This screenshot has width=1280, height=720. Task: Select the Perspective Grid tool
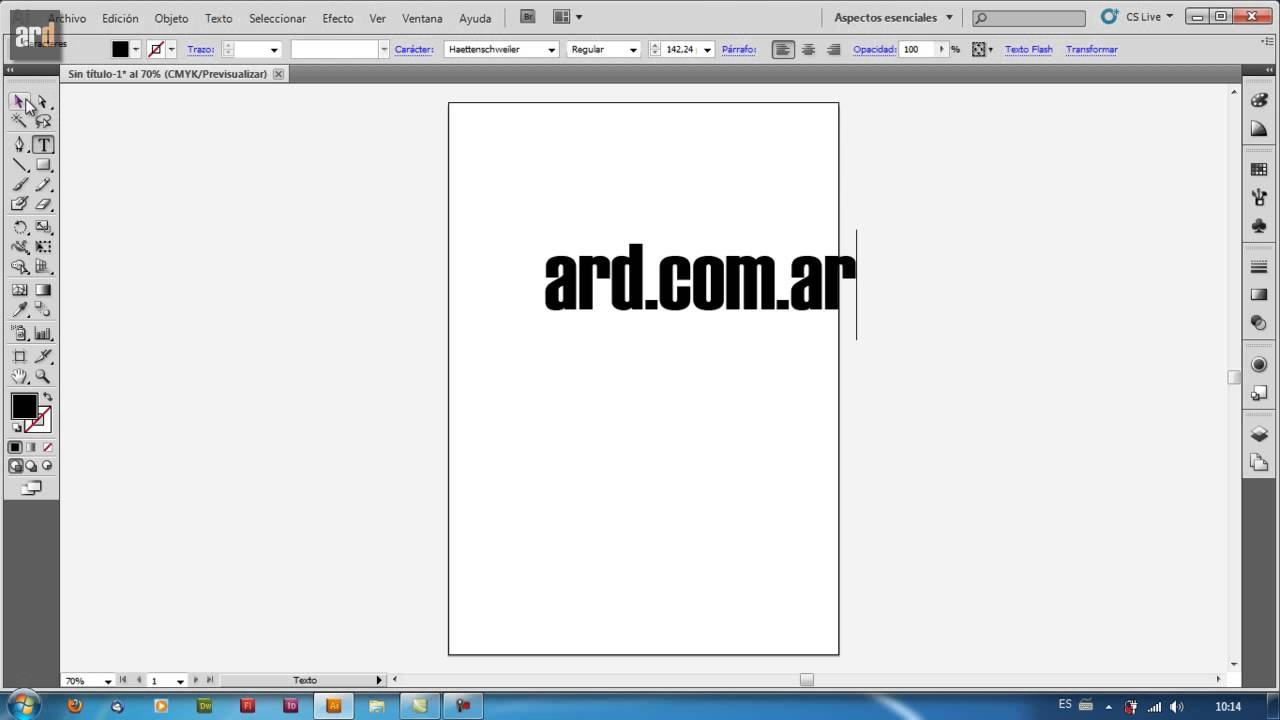(x=43, y=267)
